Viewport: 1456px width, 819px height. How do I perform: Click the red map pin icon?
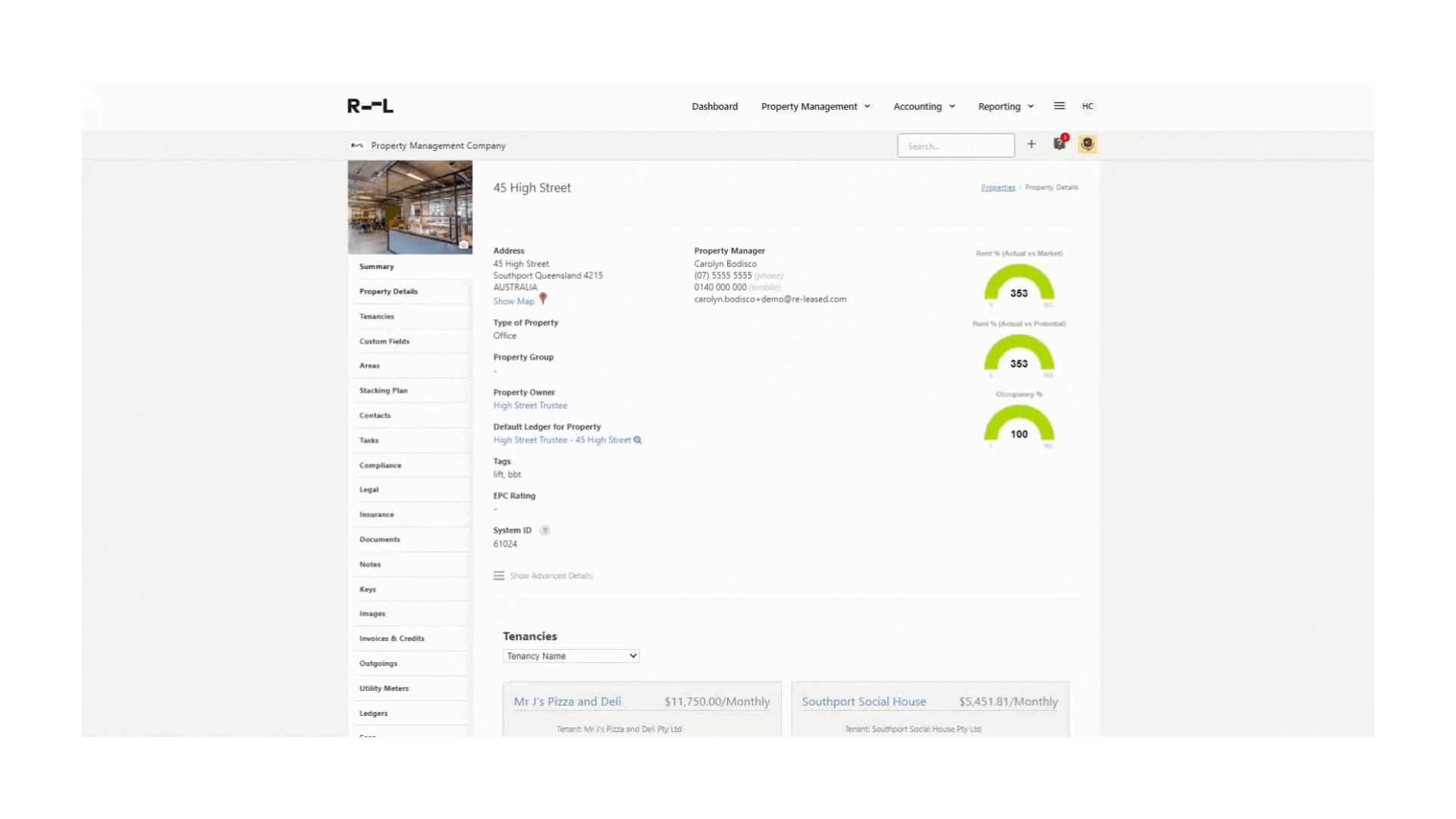pyautogui.click(x=543, y=299)
